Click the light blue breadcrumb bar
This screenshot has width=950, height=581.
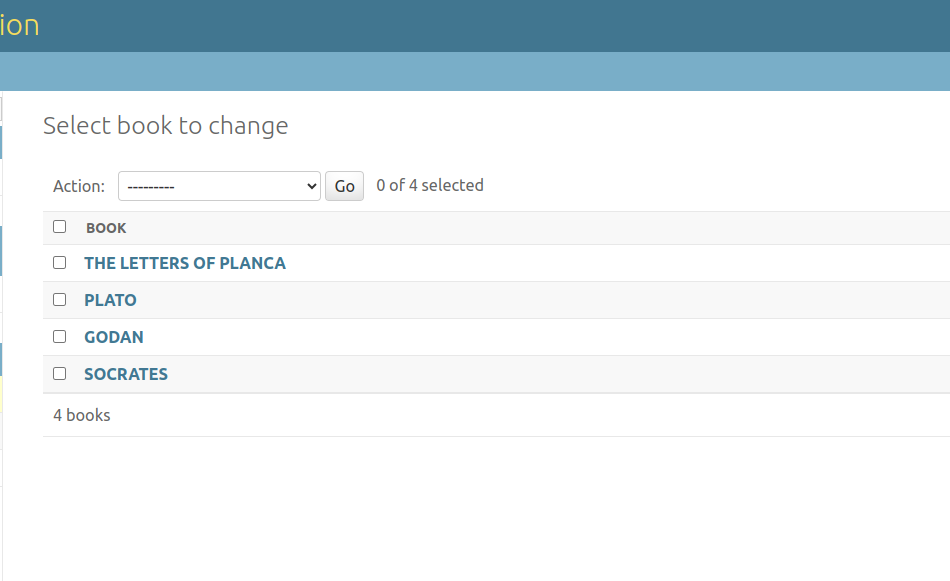coord(475,72)
